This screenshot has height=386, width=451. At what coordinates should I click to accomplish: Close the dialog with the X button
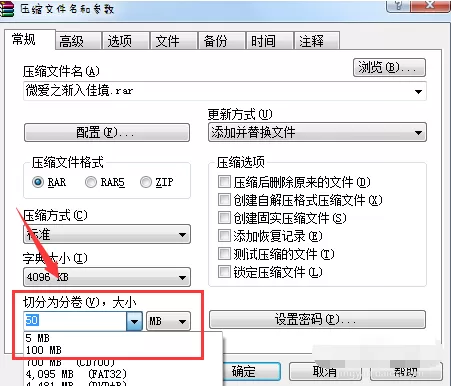pos(430,5)
